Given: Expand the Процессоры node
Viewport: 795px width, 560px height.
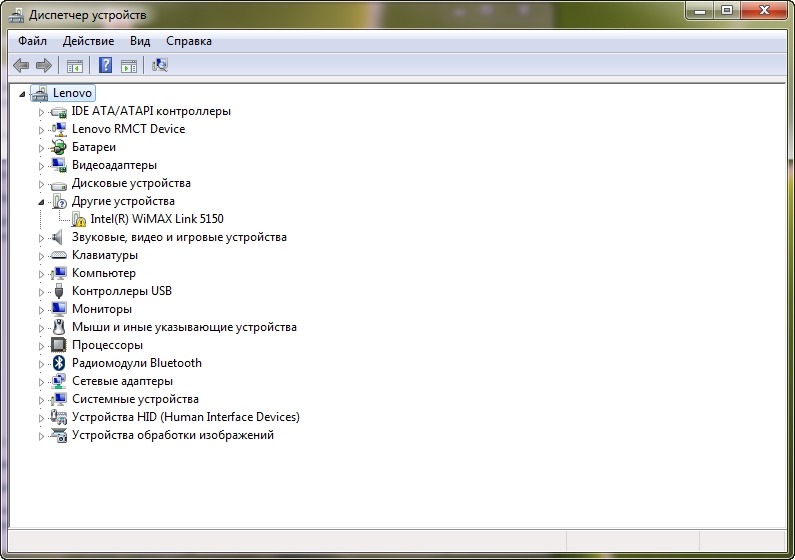Looking at the screenshot, I should [x=42, y=346].
